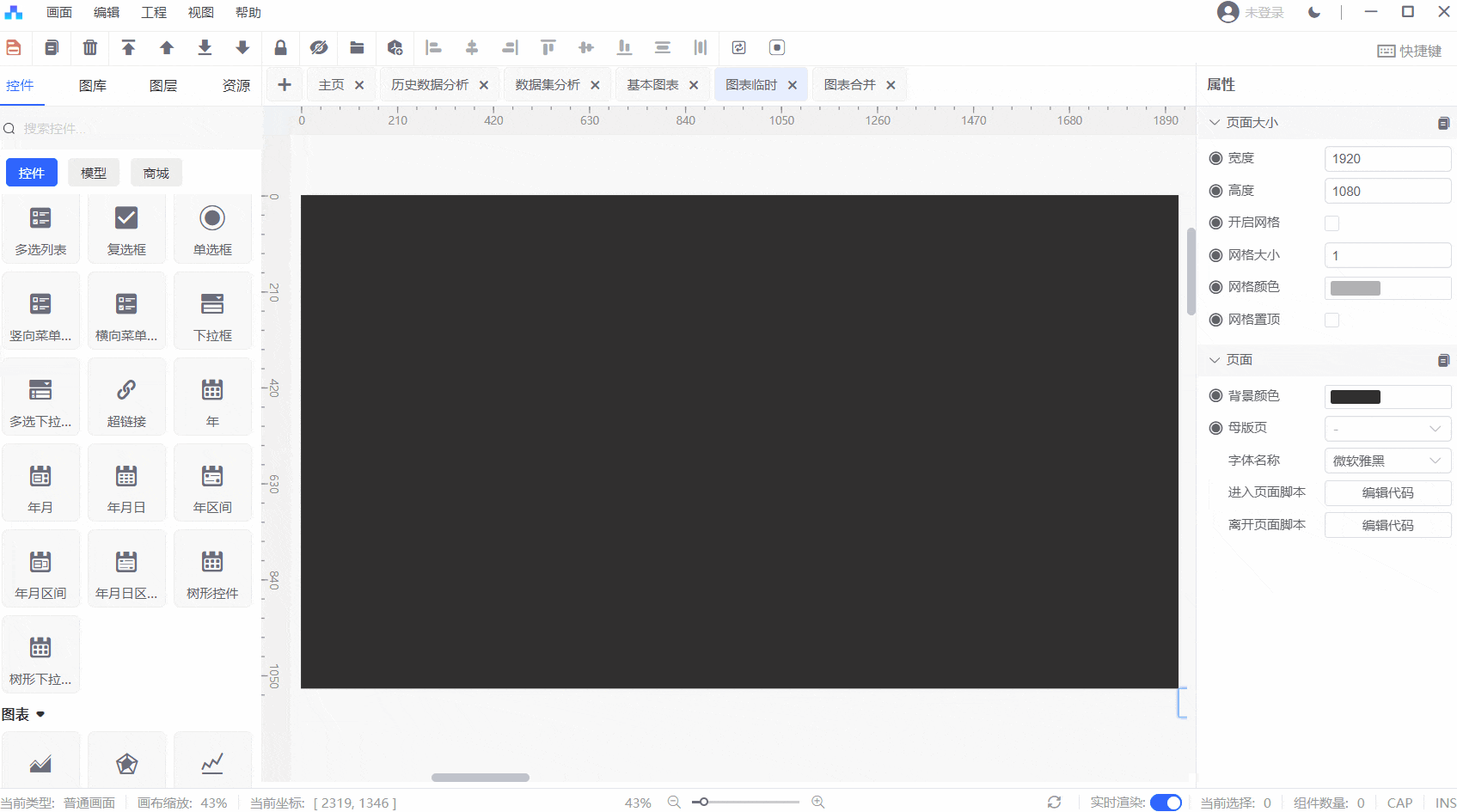Screen dimensions: 1457x812
Task: Switch to the 历史数据分析 tab
Action: click(430, 85)
